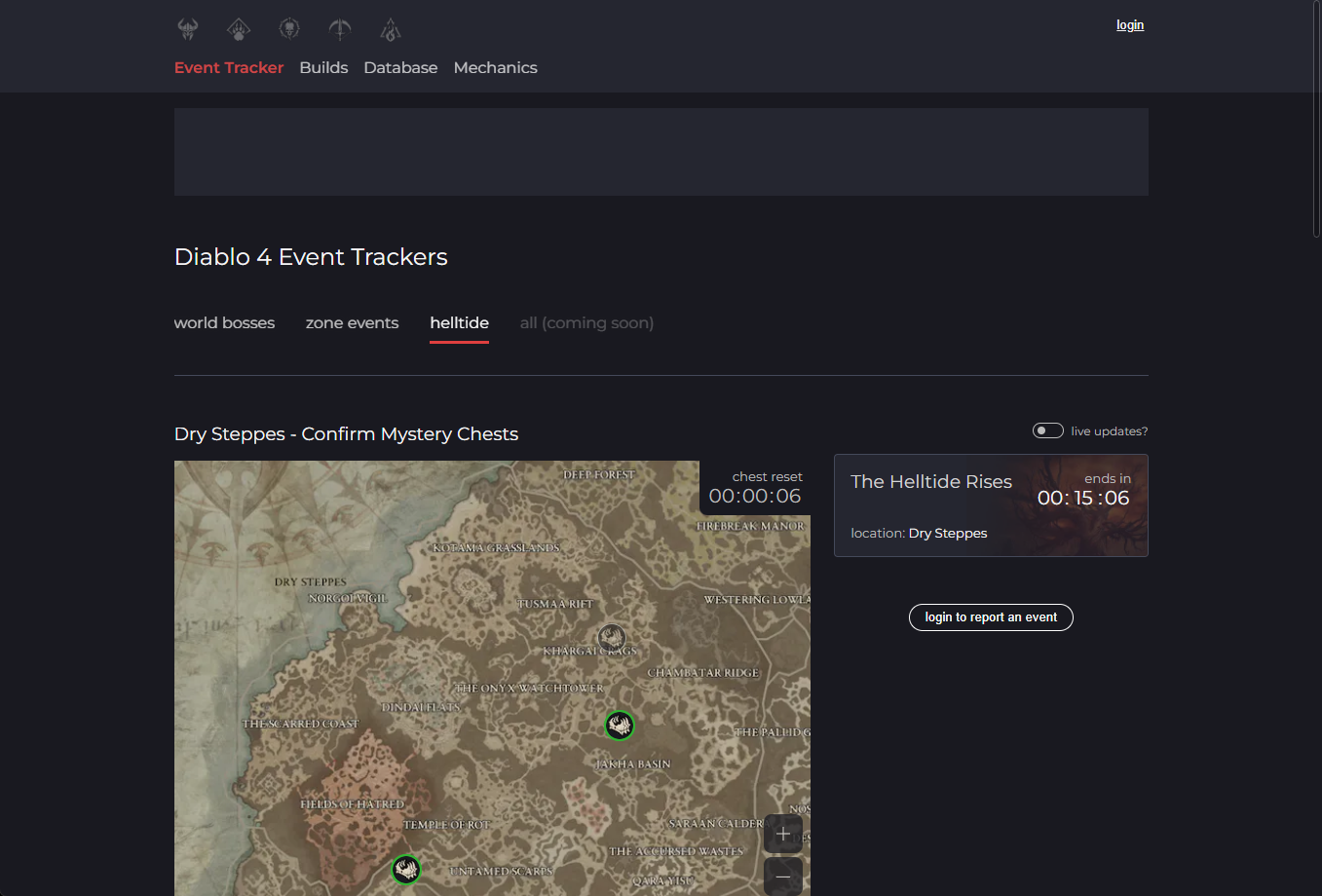
Task: Click the Dry Steppes location text
Action: click(948, 533)
